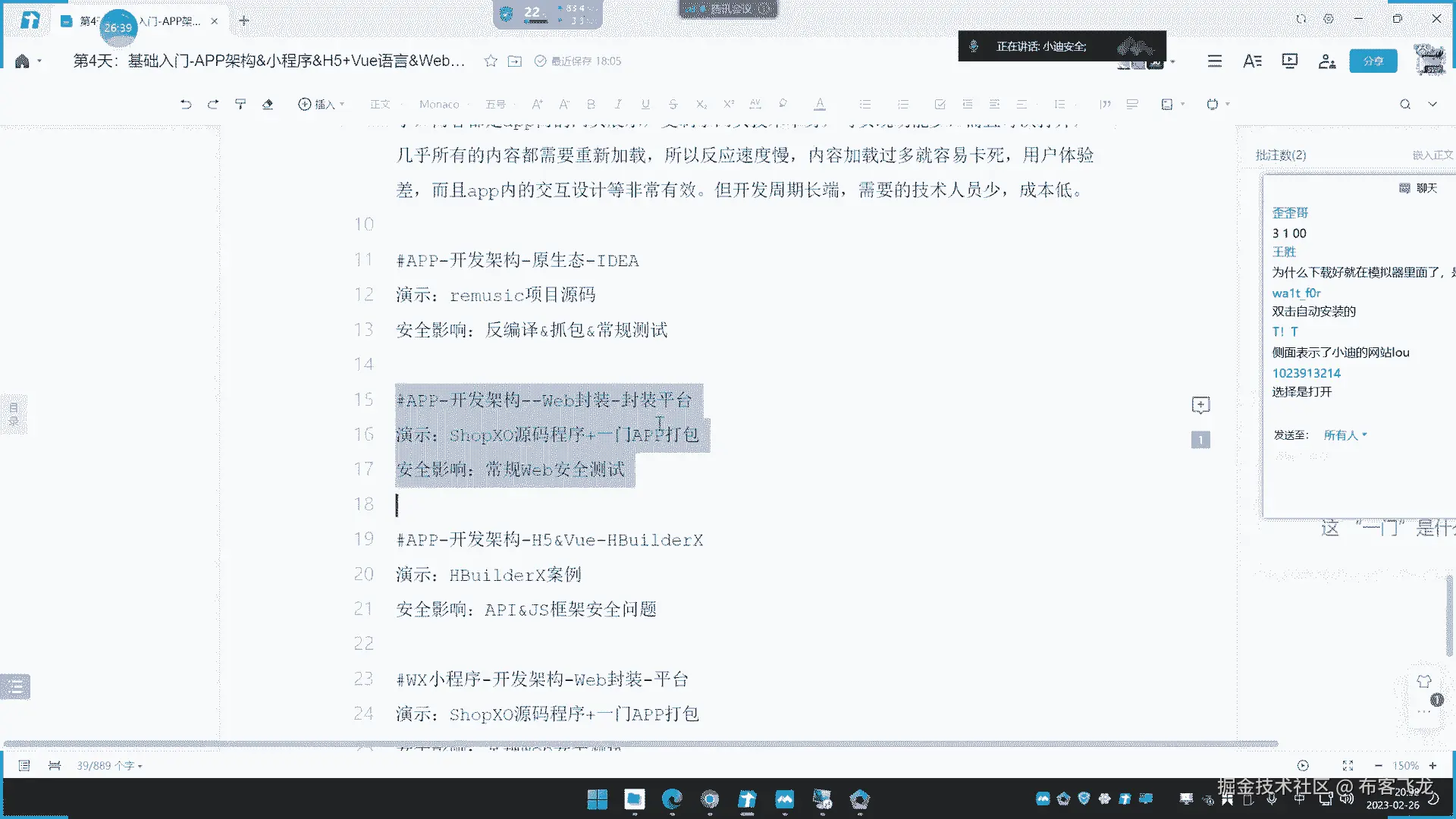This screenshot has width=1456, height=819.
Task: Open collaborators icon next to share button
Action: 1326,61
